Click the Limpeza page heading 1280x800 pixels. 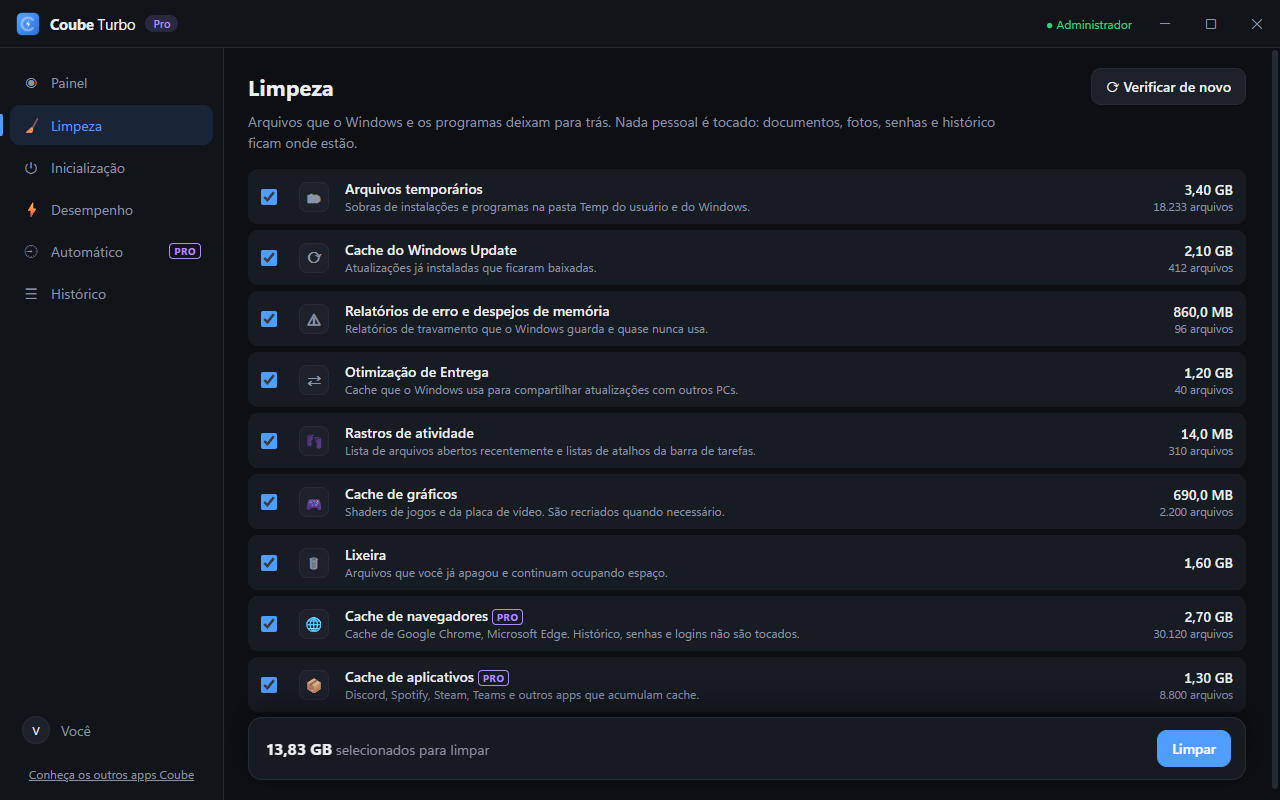[x=291, y=89]
